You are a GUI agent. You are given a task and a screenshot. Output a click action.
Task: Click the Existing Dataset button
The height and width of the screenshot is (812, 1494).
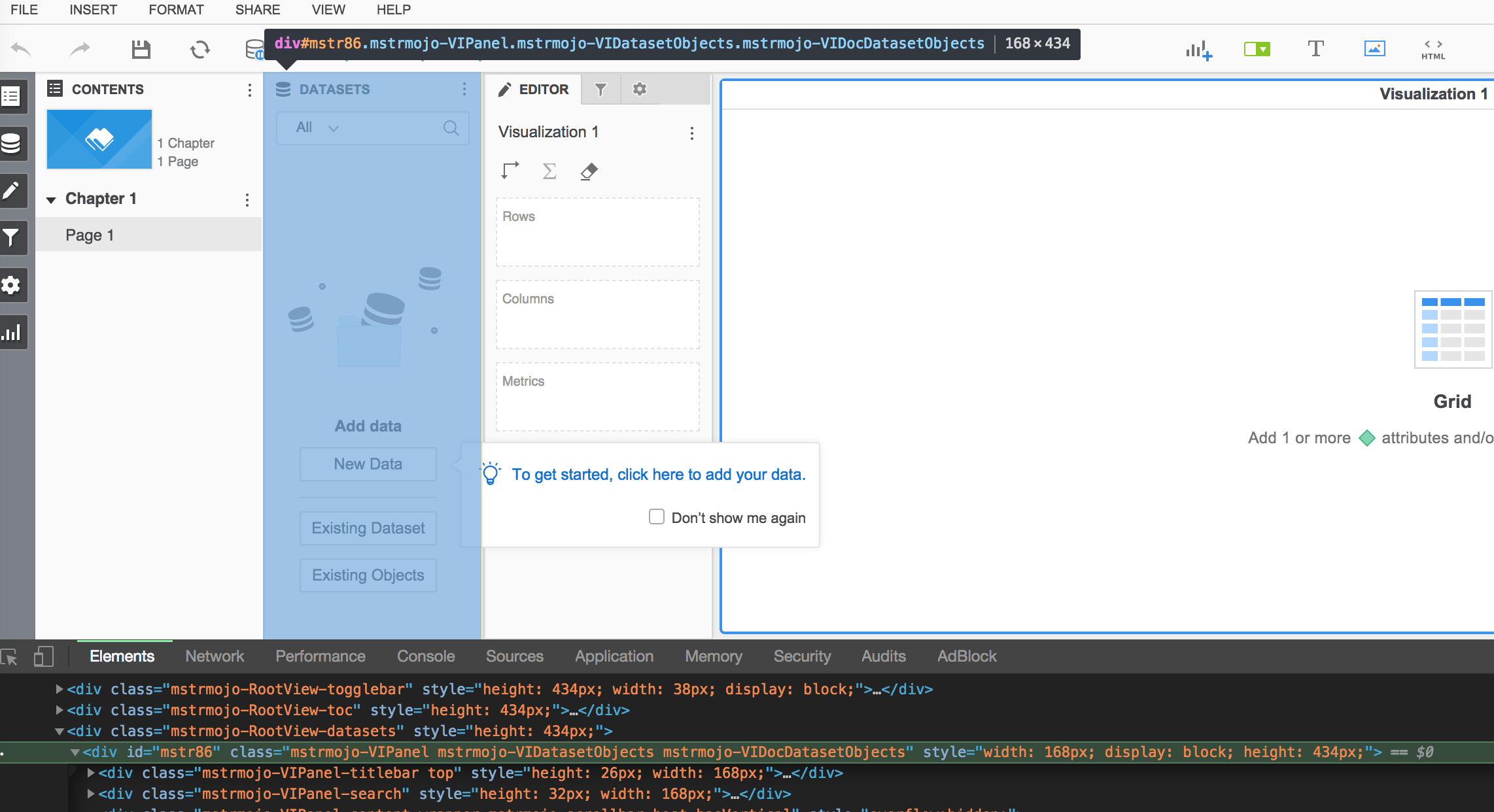368,528
